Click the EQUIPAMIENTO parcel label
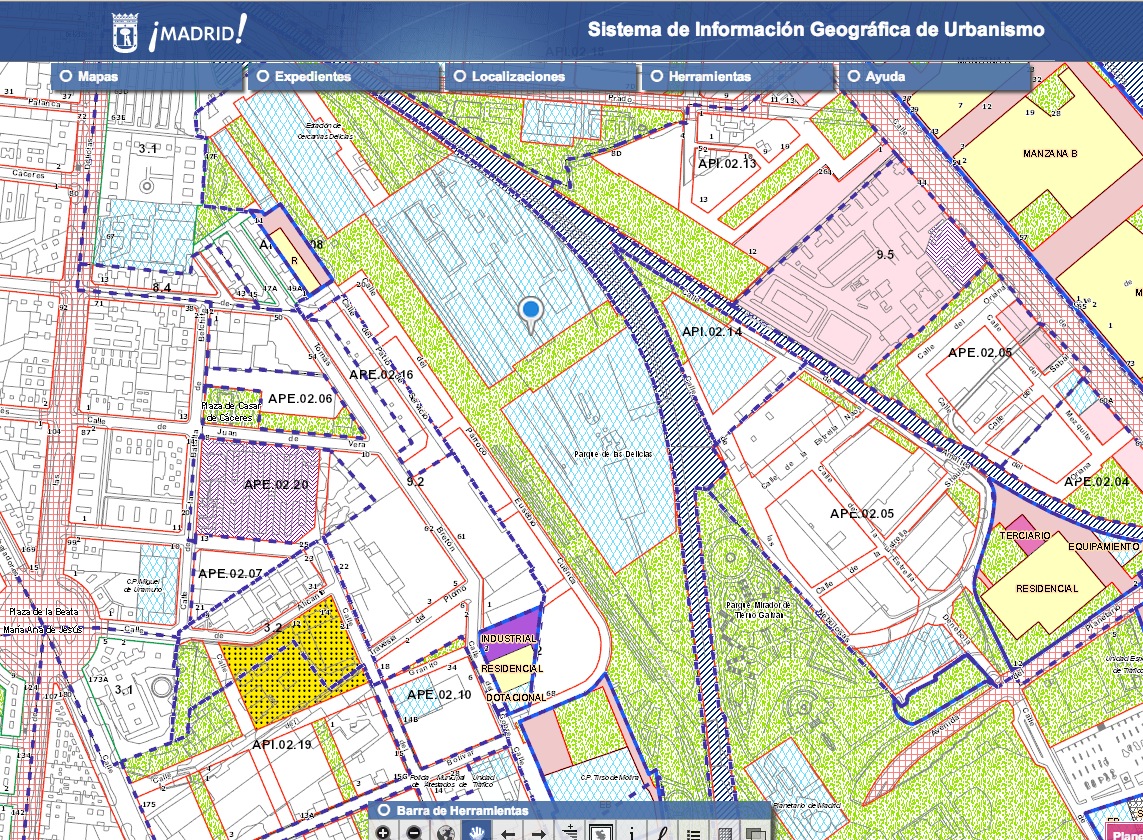This screenshot has height=840, width=1143. click(1104, 547)
